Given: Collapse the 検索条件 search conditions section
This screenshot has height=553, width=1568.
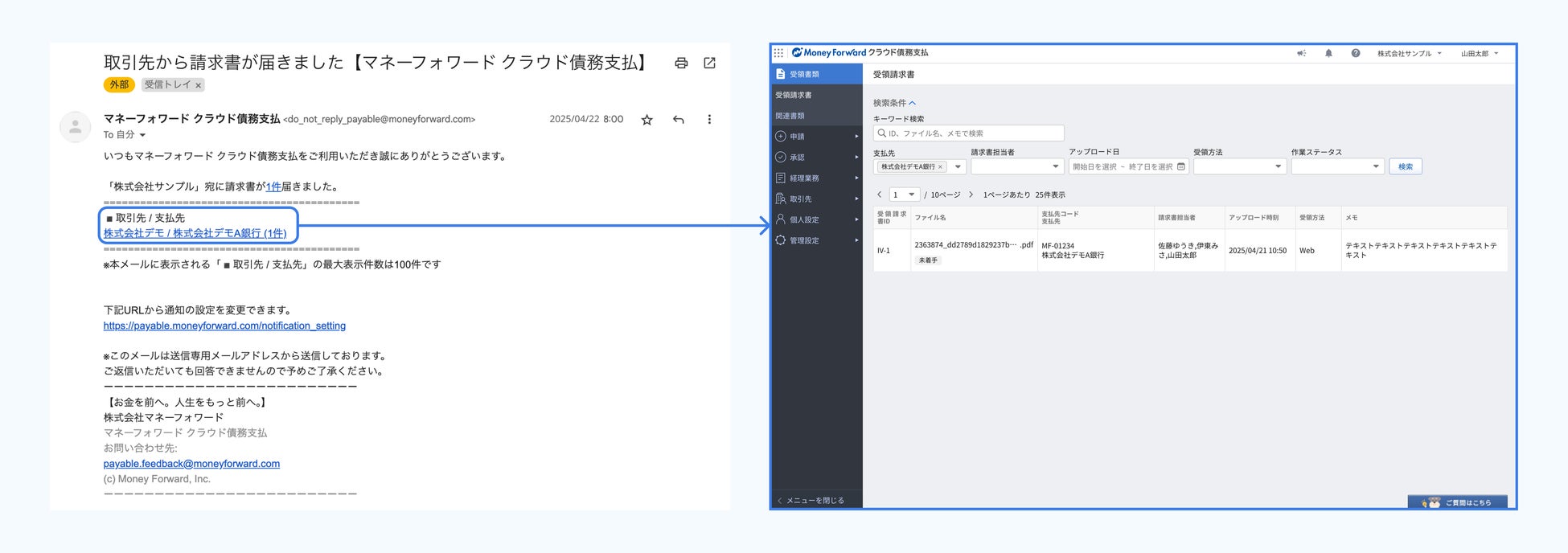Looking at the screenshot, I should coord(894,103).
